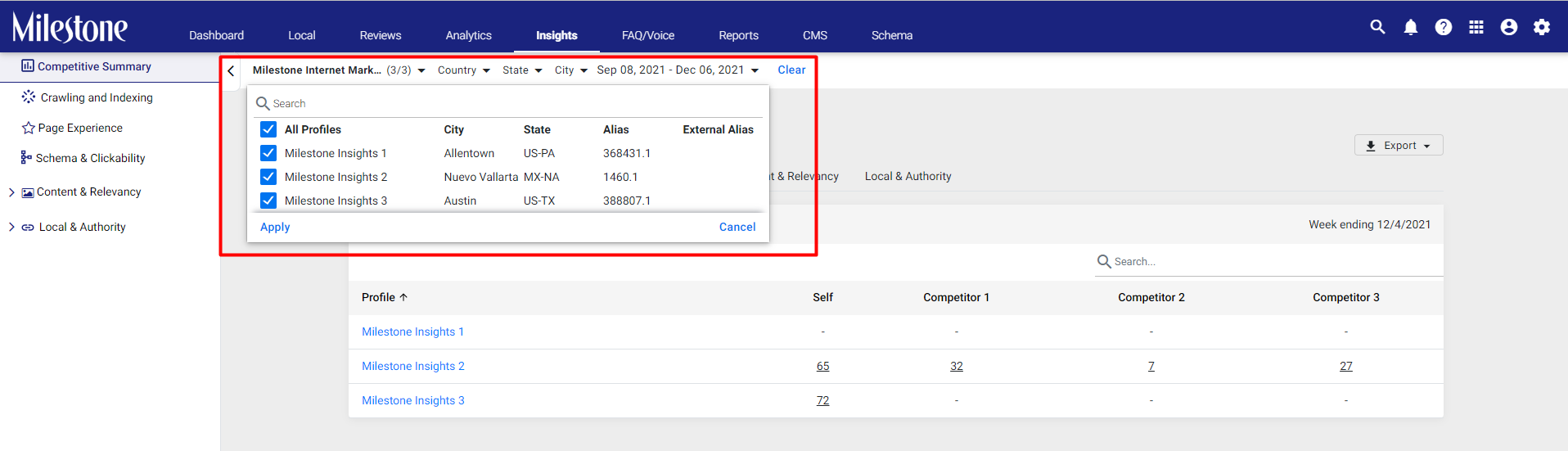
Task: Switch to the Analytics tab
Action: [x=469, y=35]
